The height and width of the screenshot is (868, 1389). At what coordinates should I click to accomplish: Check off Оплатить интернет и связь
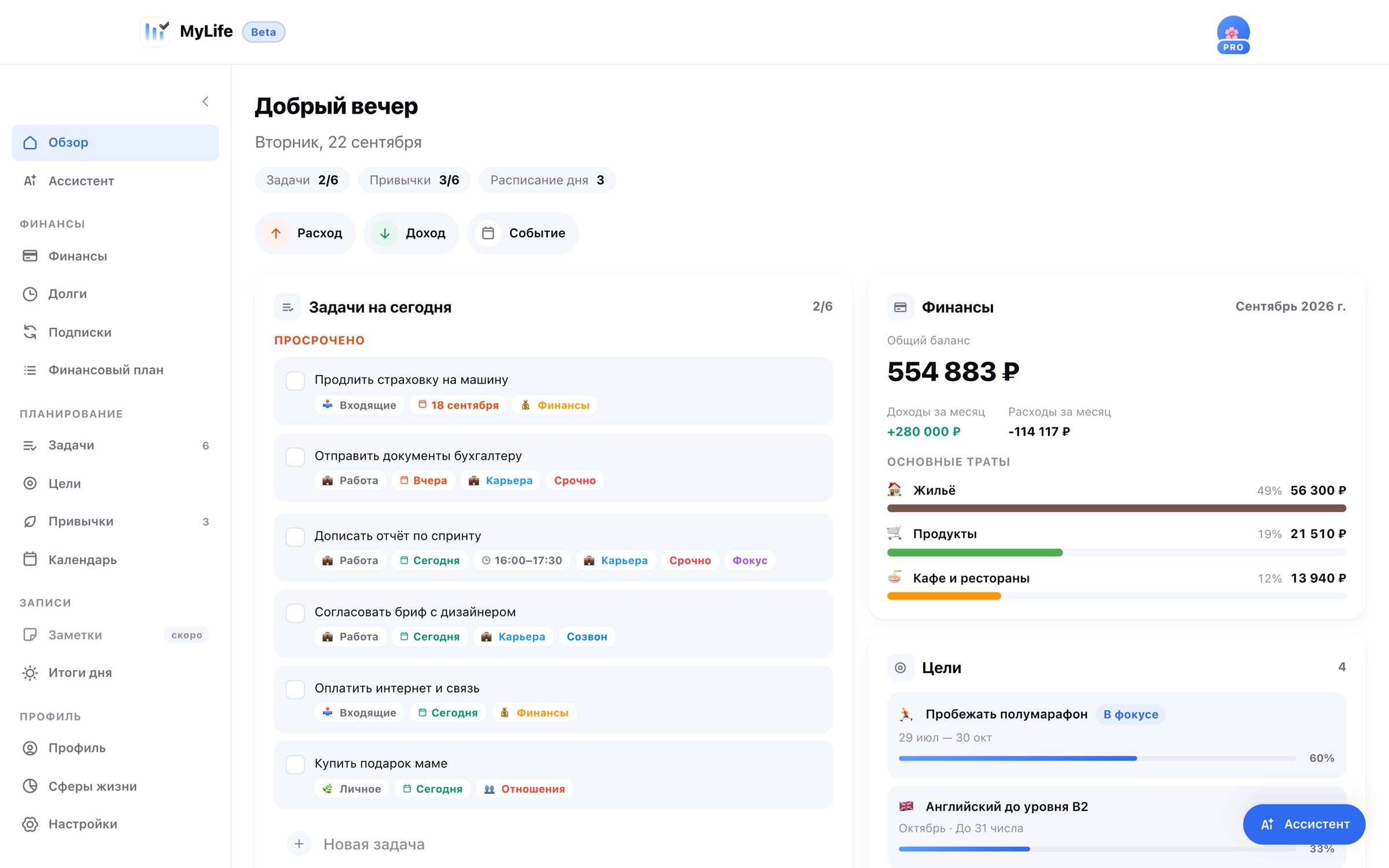[295, 689]
